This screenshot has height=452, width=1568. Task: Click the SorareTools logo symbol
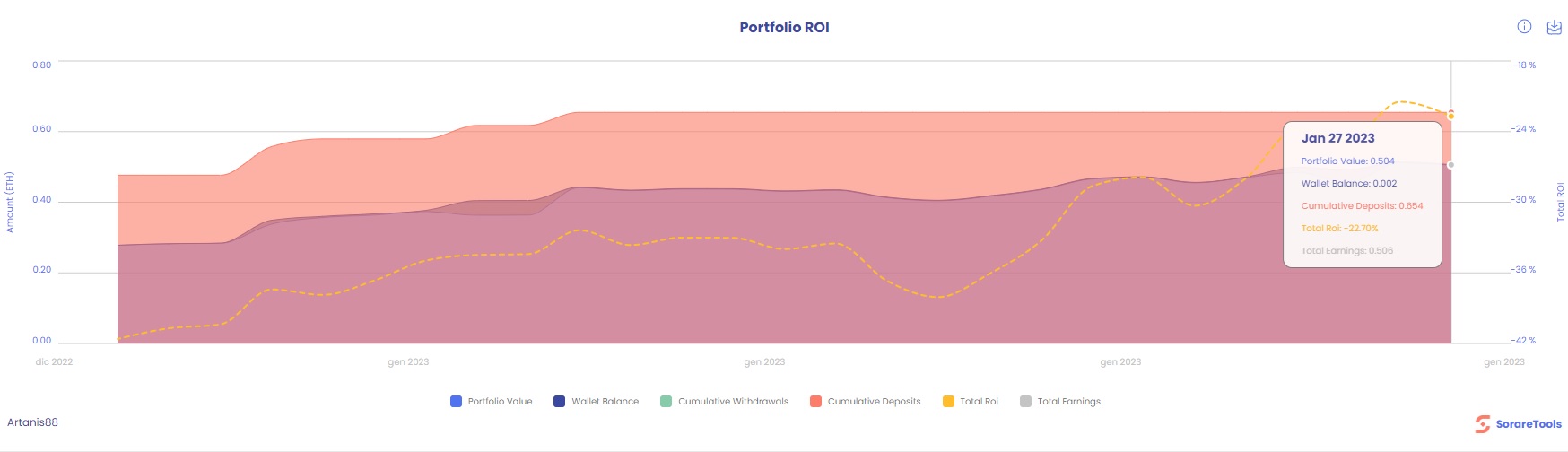(x=1482, y=424)
